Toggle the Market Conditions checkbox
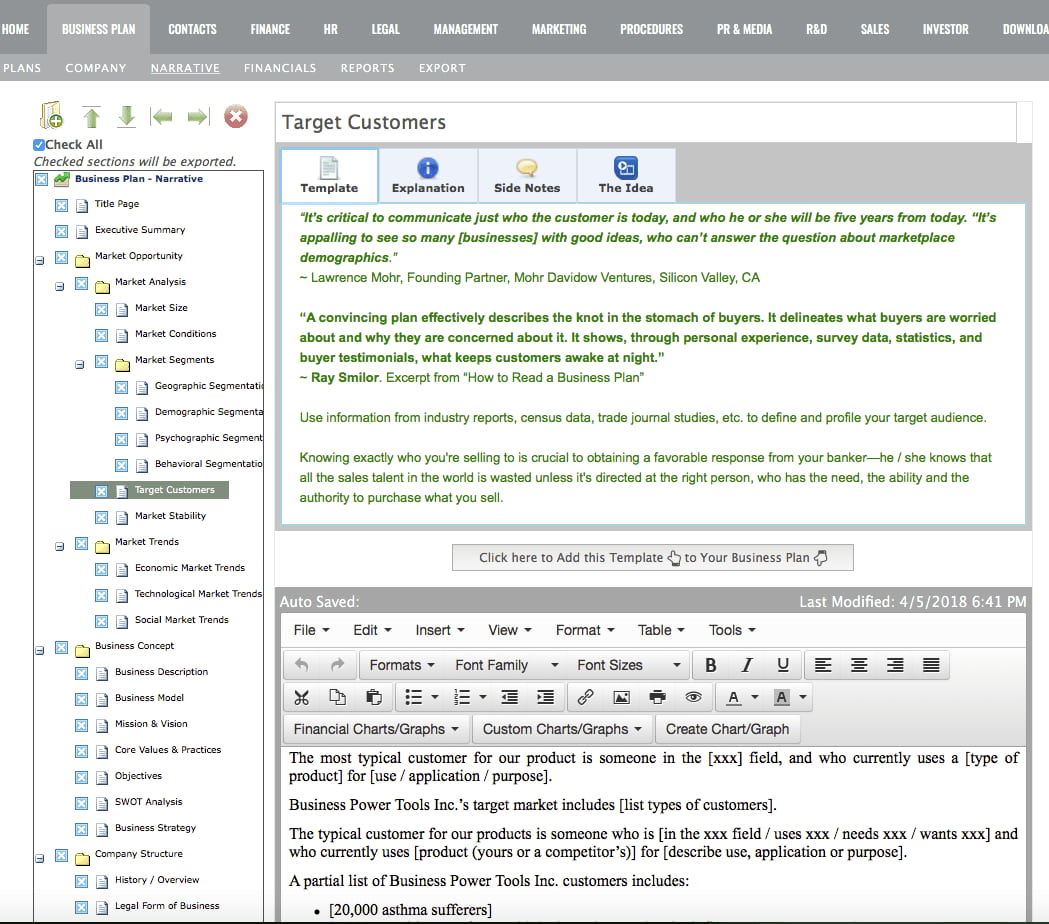The image size is (1049, 924). pos(102,335)
